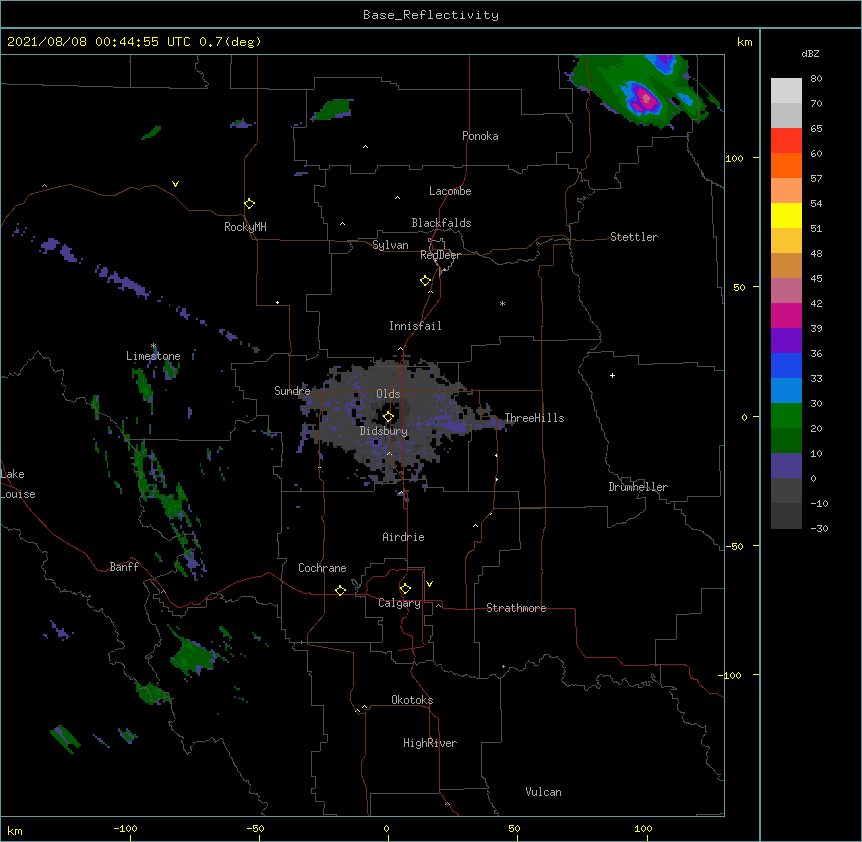Select the yellow diamond marker below RedDeer
Viewport: 862px width, 842px height.
click(x=426, y=281)
